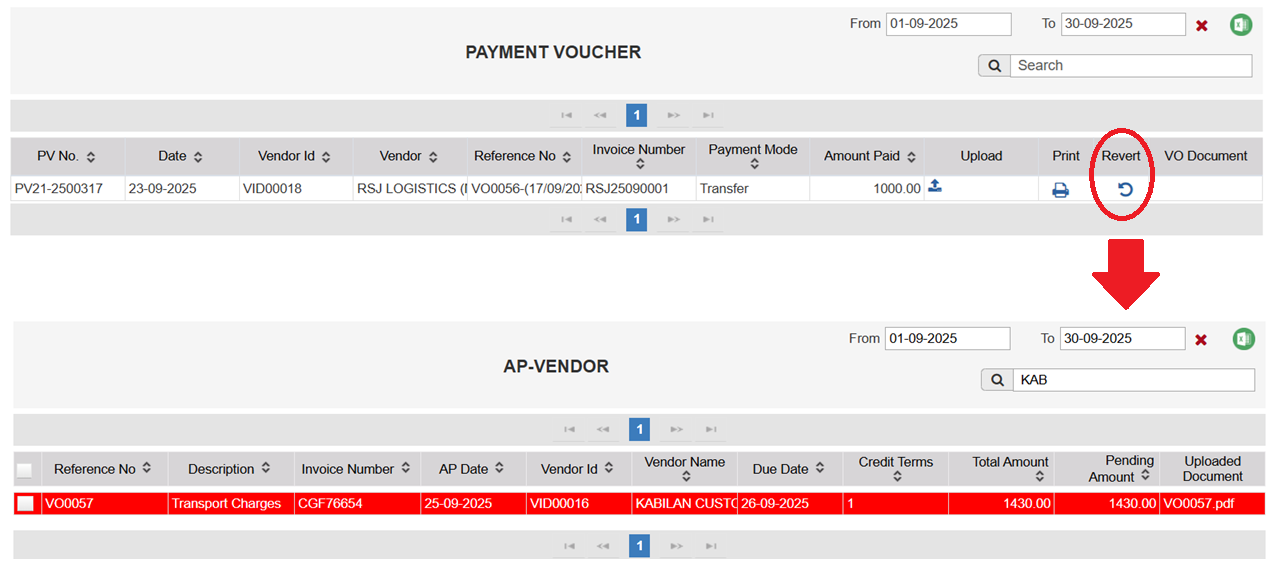
Task: Go to first page above the Payment Voucher table
Action: pyautogui.click(x=566, y=115)
